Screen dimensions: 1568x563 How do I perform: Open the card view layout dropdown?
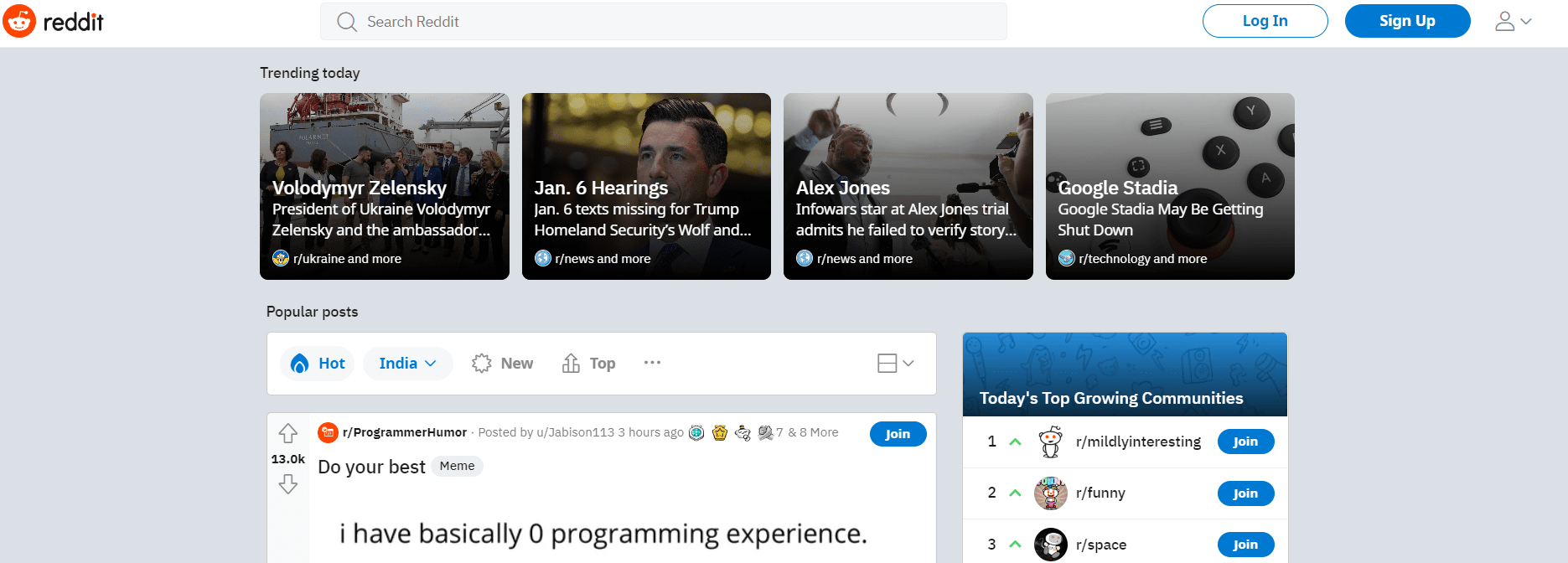click(x=895, y=363)
